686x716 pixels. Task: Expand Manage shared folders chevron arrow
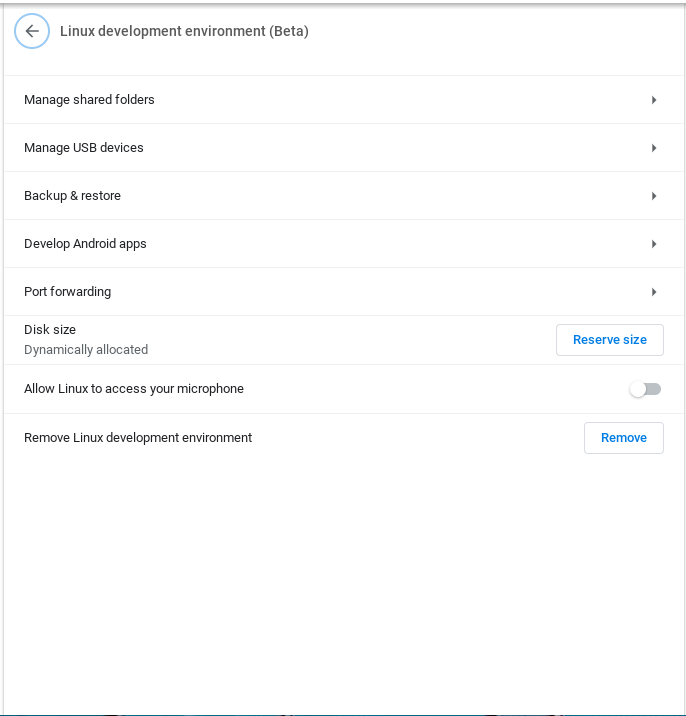tap(654, 100)
